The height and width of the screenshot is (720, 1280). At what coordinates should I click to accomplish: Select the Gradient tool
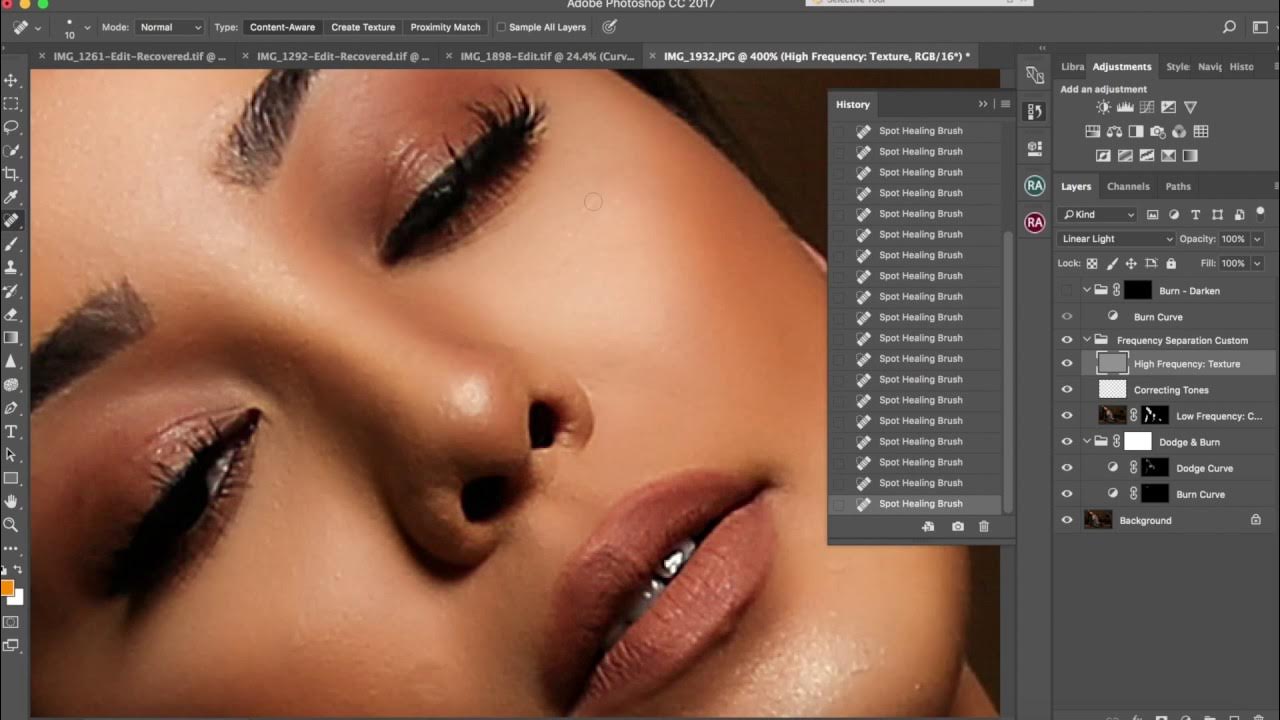point(12,338)
